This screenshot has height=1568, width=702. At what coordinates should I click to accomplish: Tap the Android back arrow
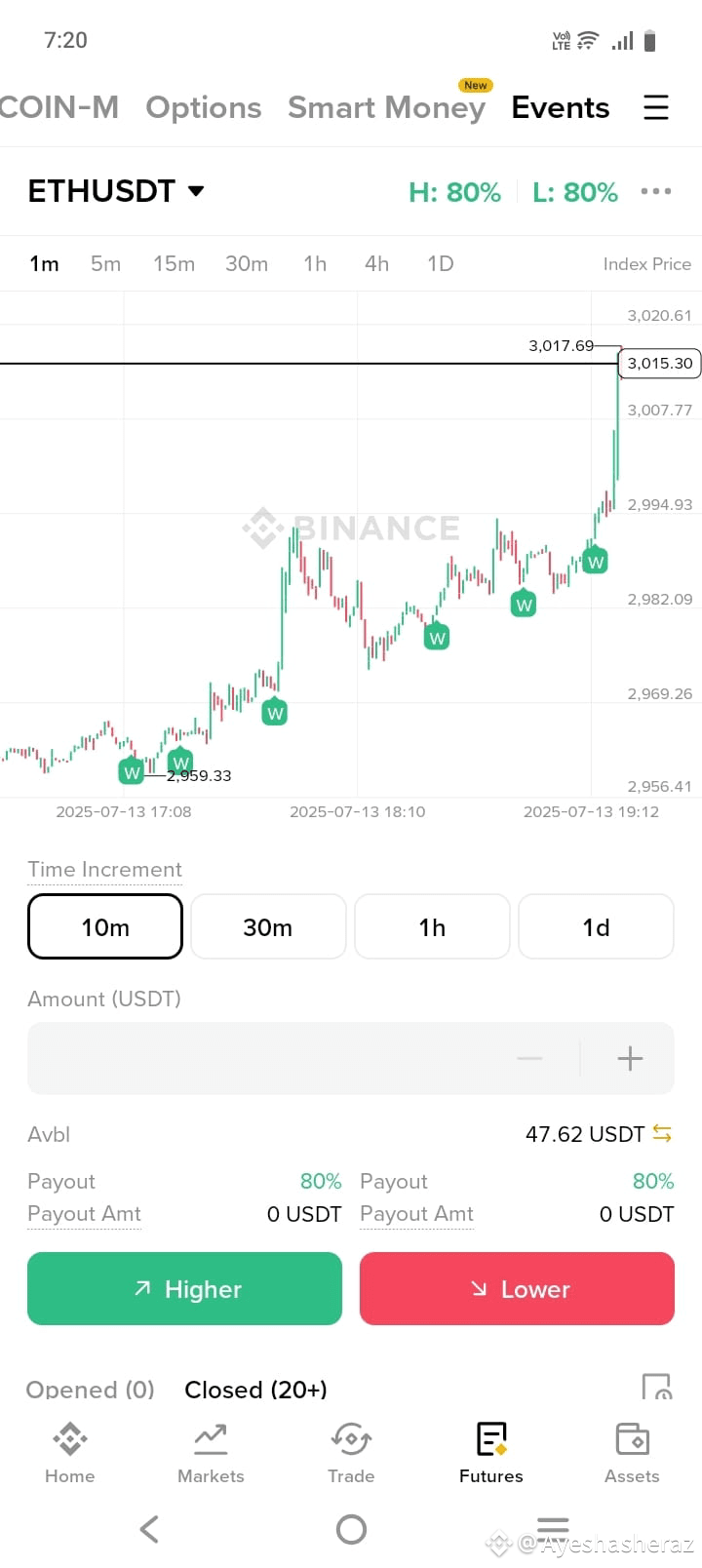[x=149, y=1529]
